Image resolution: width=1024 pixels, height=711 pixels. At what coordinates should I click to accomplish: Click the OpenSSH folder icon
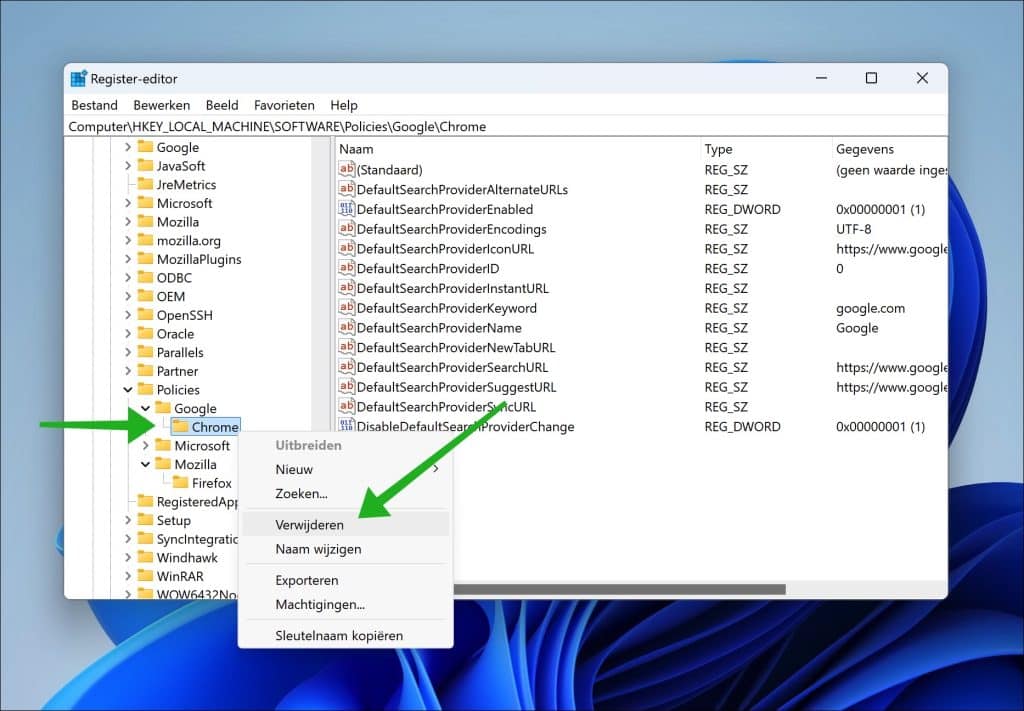coord(145,315)
